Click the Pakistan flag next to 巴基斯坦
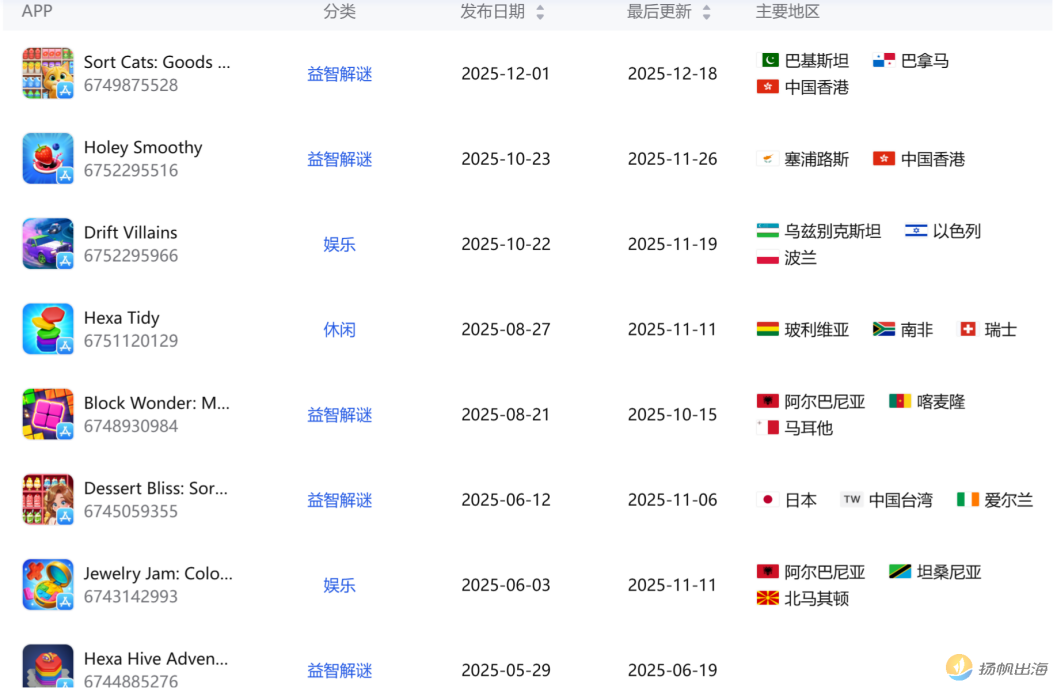Image resolution: width=1053 pixels, height=688 pixels. 766,60
